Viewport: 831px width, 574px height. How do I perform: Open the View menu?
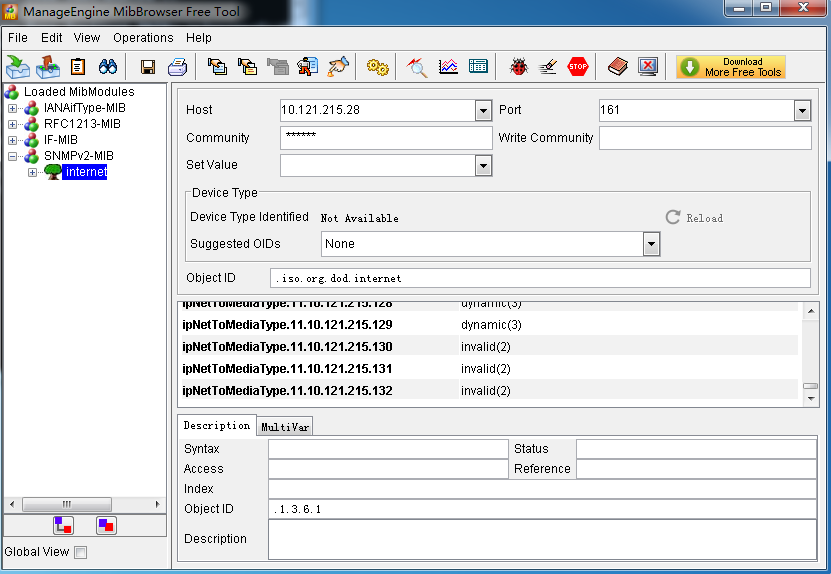[x=87, y=38]
